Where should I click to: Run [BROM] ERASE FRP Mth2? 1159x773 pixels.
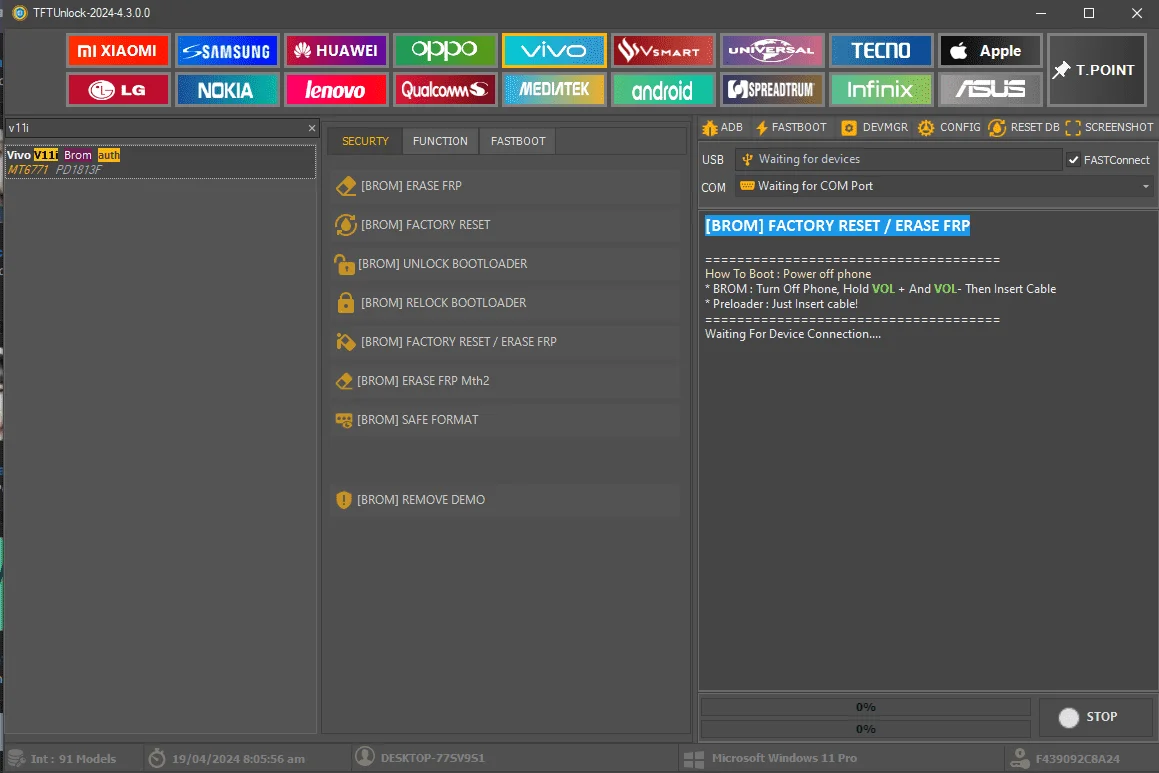[505, 381]
